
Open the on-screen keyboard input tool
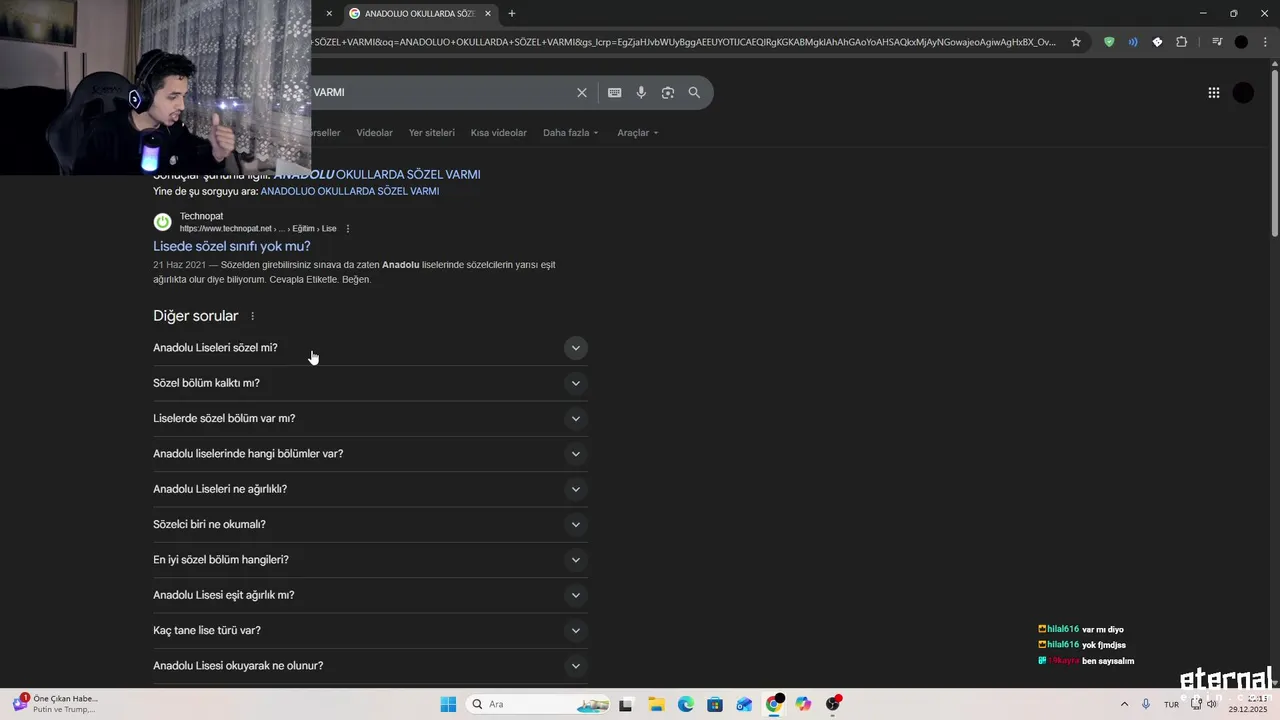(x=614, y=92)
